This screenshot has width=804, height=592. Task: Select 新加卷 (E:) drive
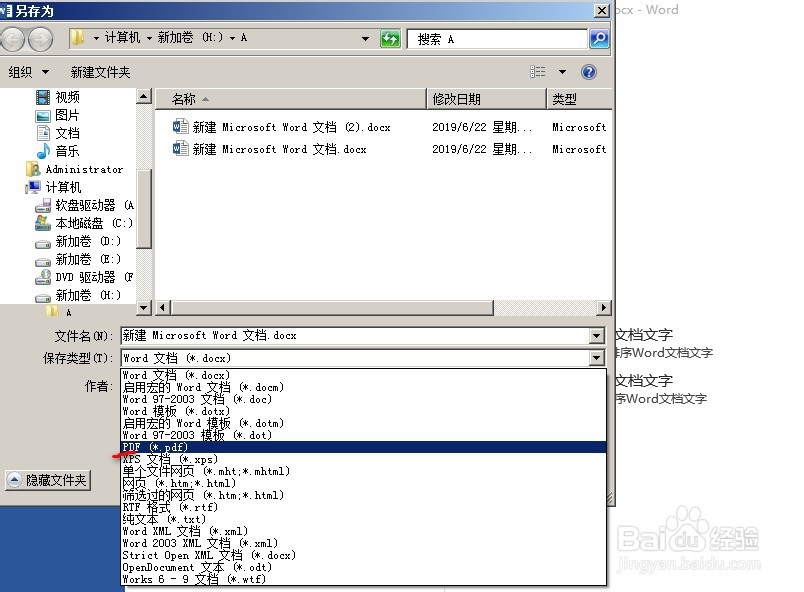78,259
